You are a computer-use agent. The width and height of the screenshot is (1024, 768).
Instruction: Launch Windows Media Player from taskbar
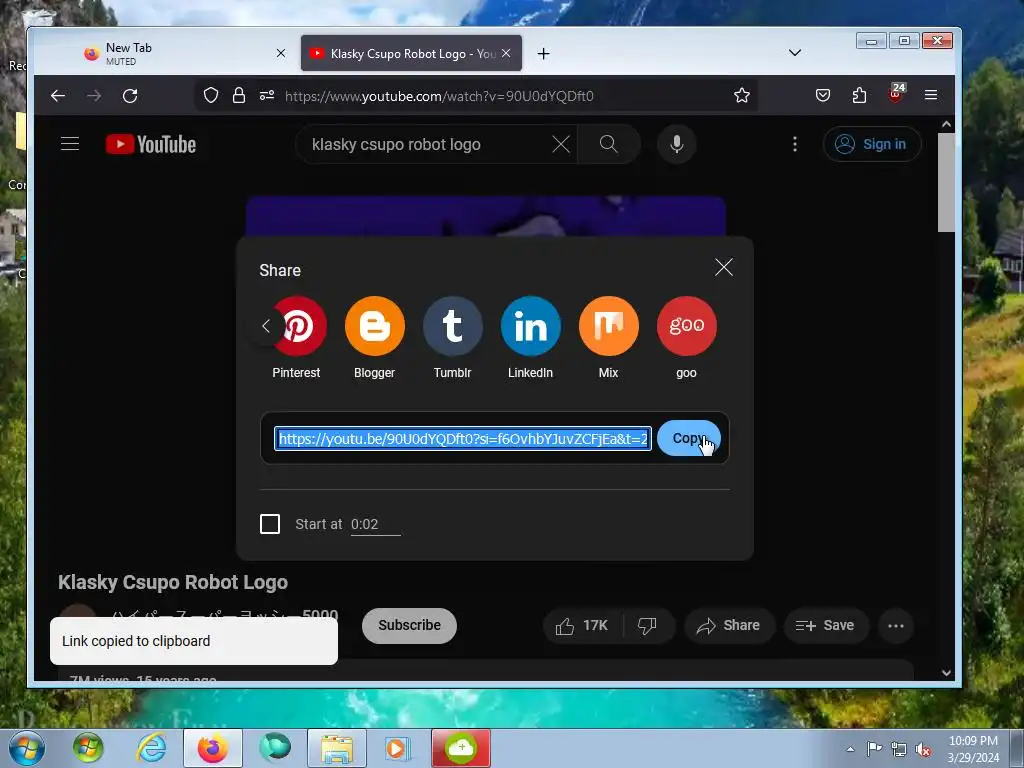[396, 748]
